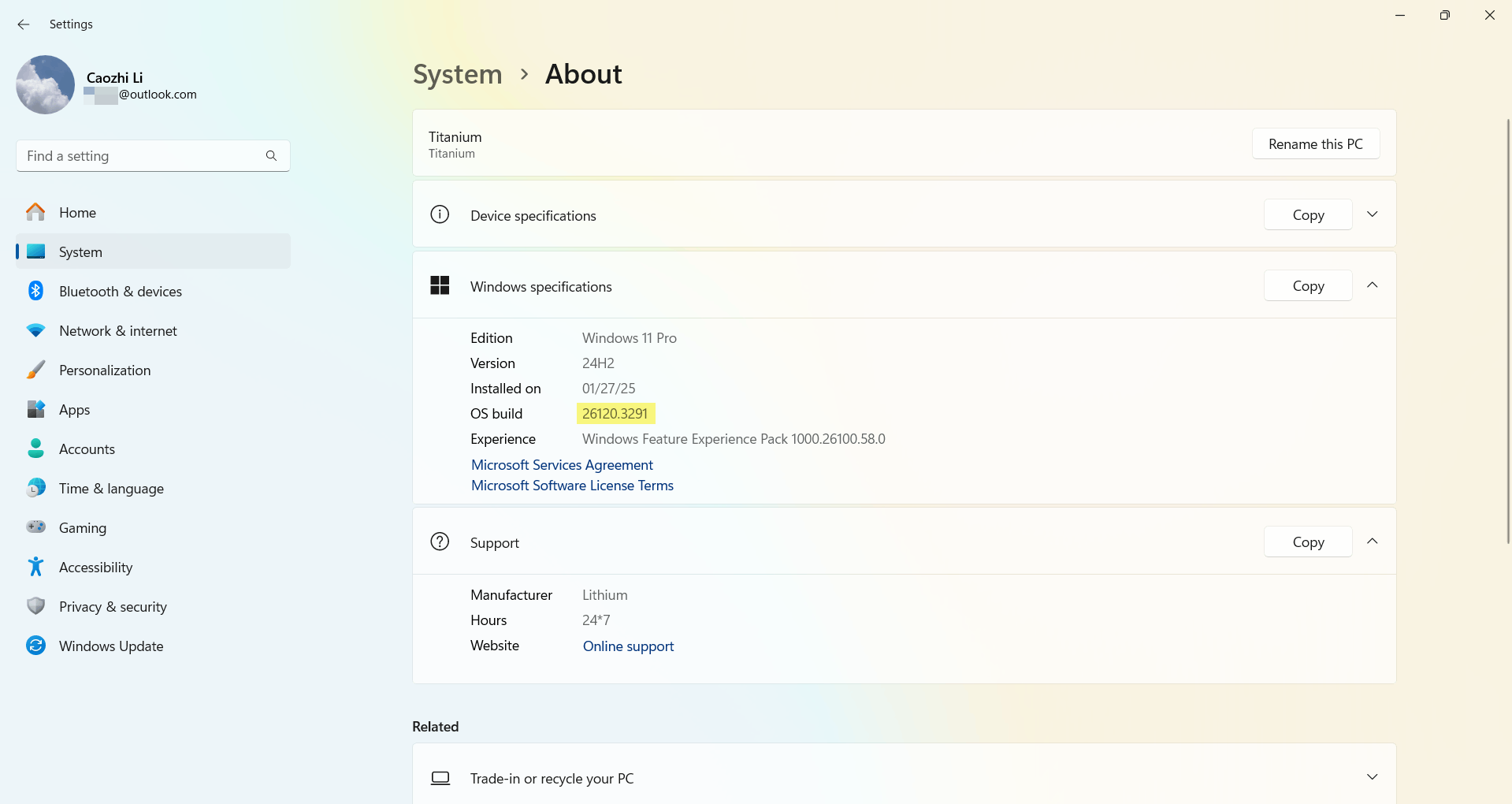This screenshot has width=1512, height=804.
Task: Click the Gaming controller icon
Action: pyautogui.click(x=35, y=527)
